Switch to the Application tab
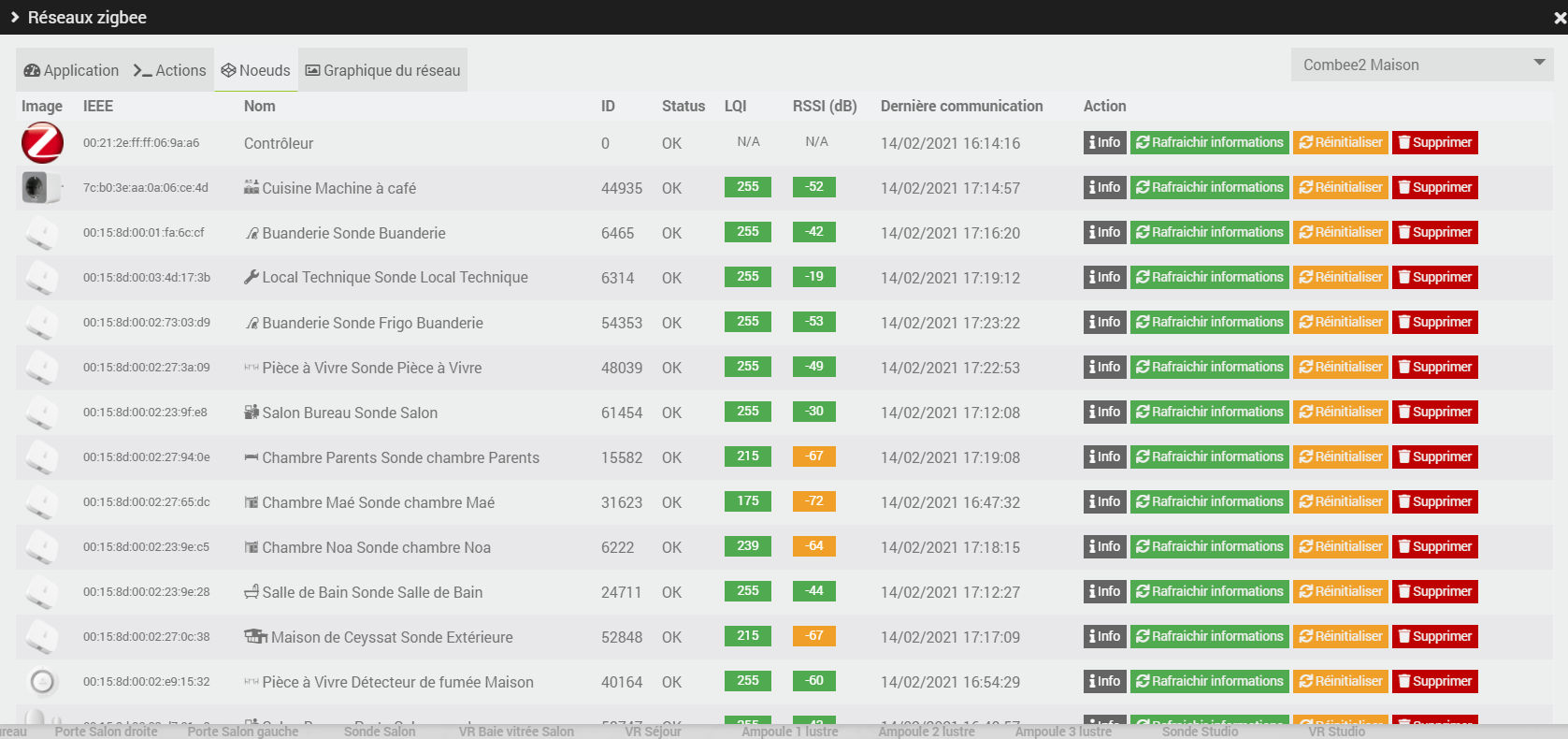The image size is (1568, 739). coord(71,70)
